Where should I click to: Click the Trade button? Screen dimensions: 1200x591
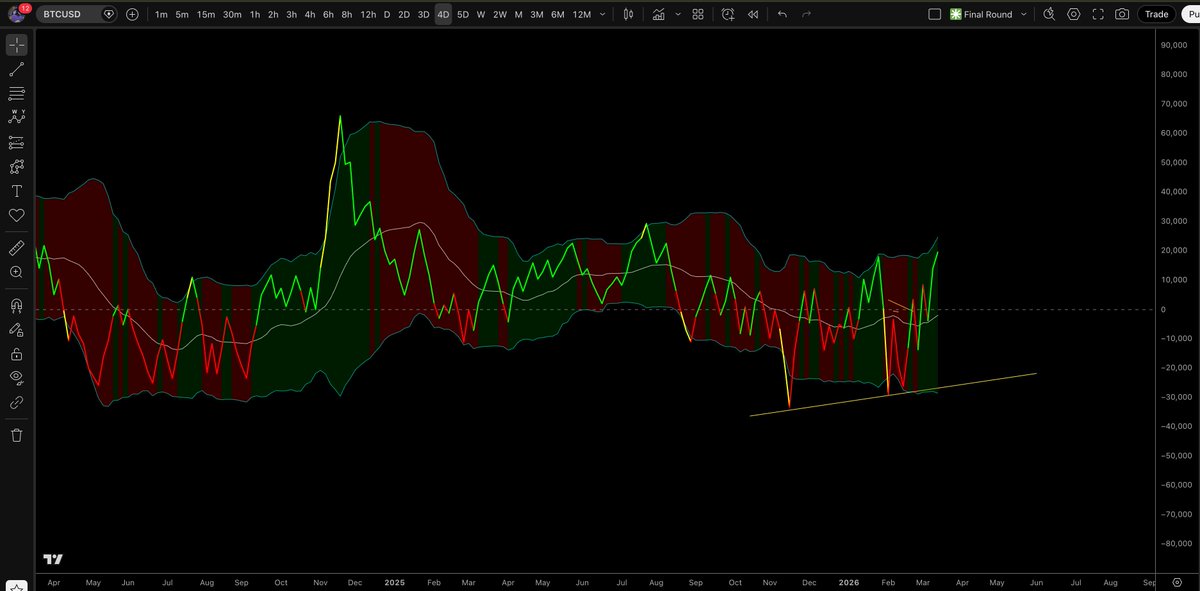(1156, 14)
